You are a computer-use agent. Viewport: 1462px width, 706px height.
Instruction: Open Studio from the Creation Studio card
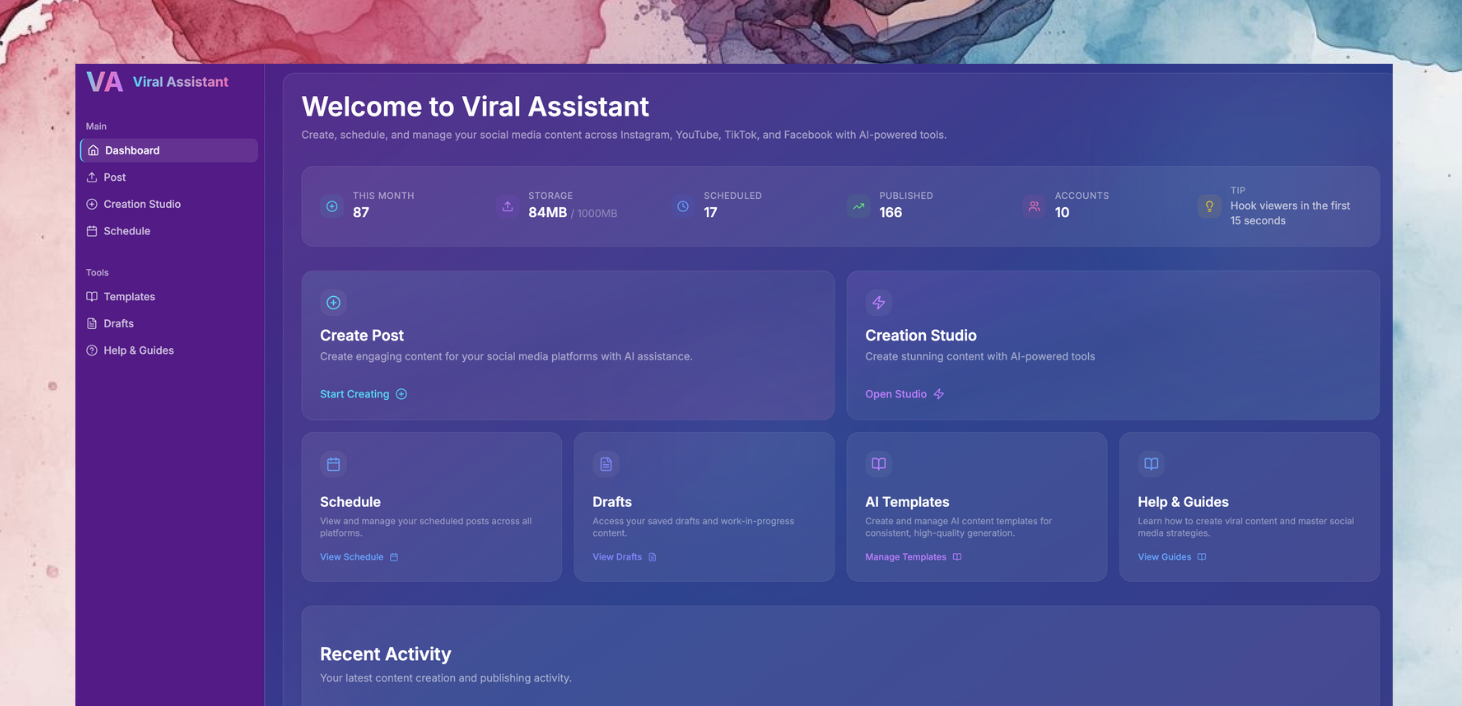click(896, 393)
